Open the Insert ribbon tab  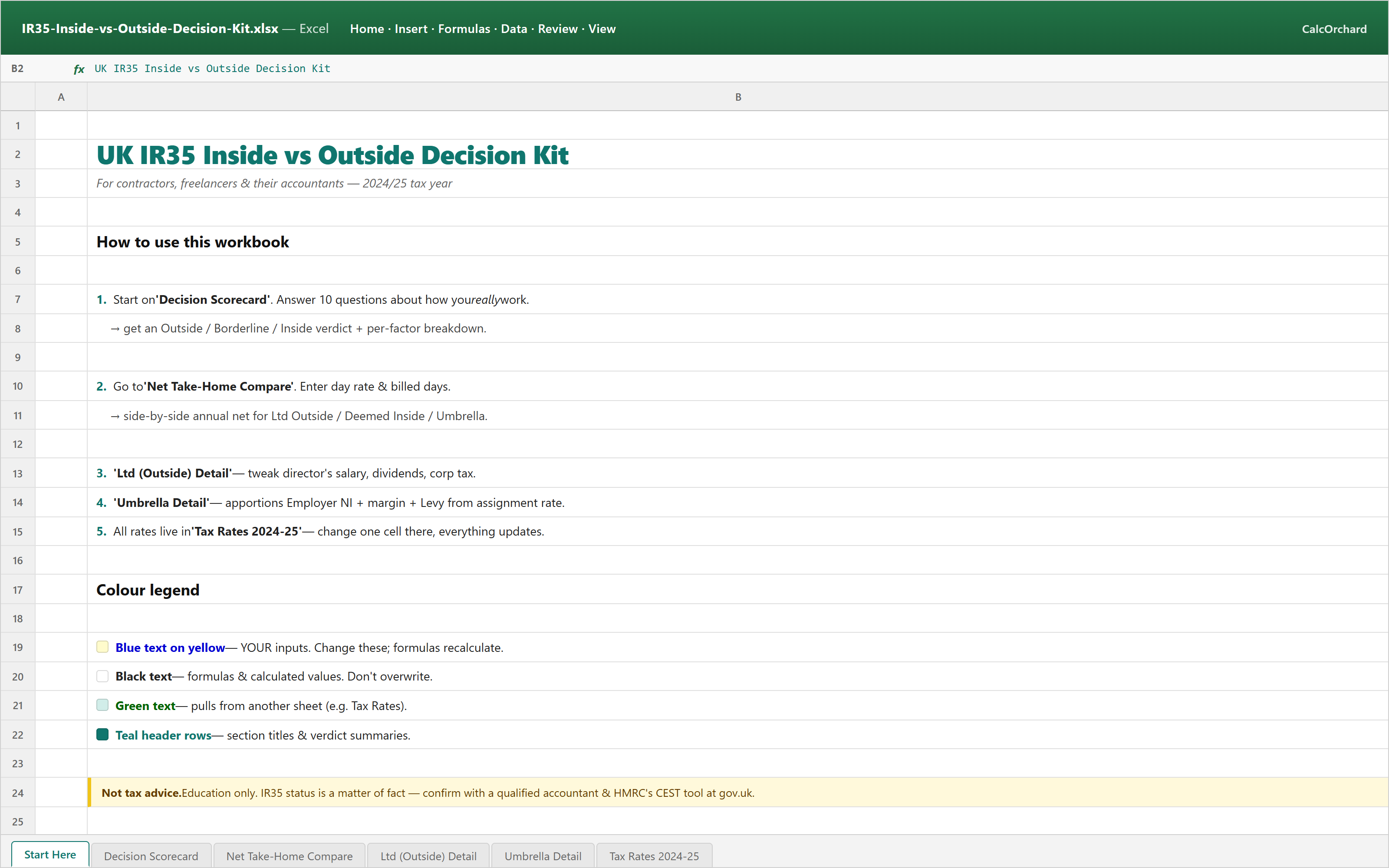coord(411,29)
